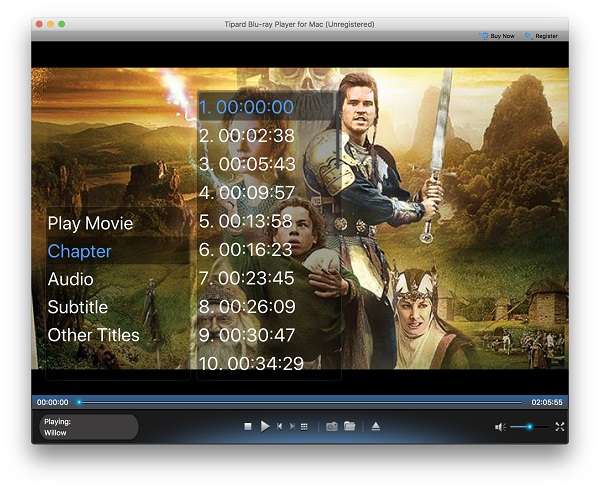Select Play Movie from the disc menu
The width and height of the screenshot is (600, 489).
(x=90, y=223)
